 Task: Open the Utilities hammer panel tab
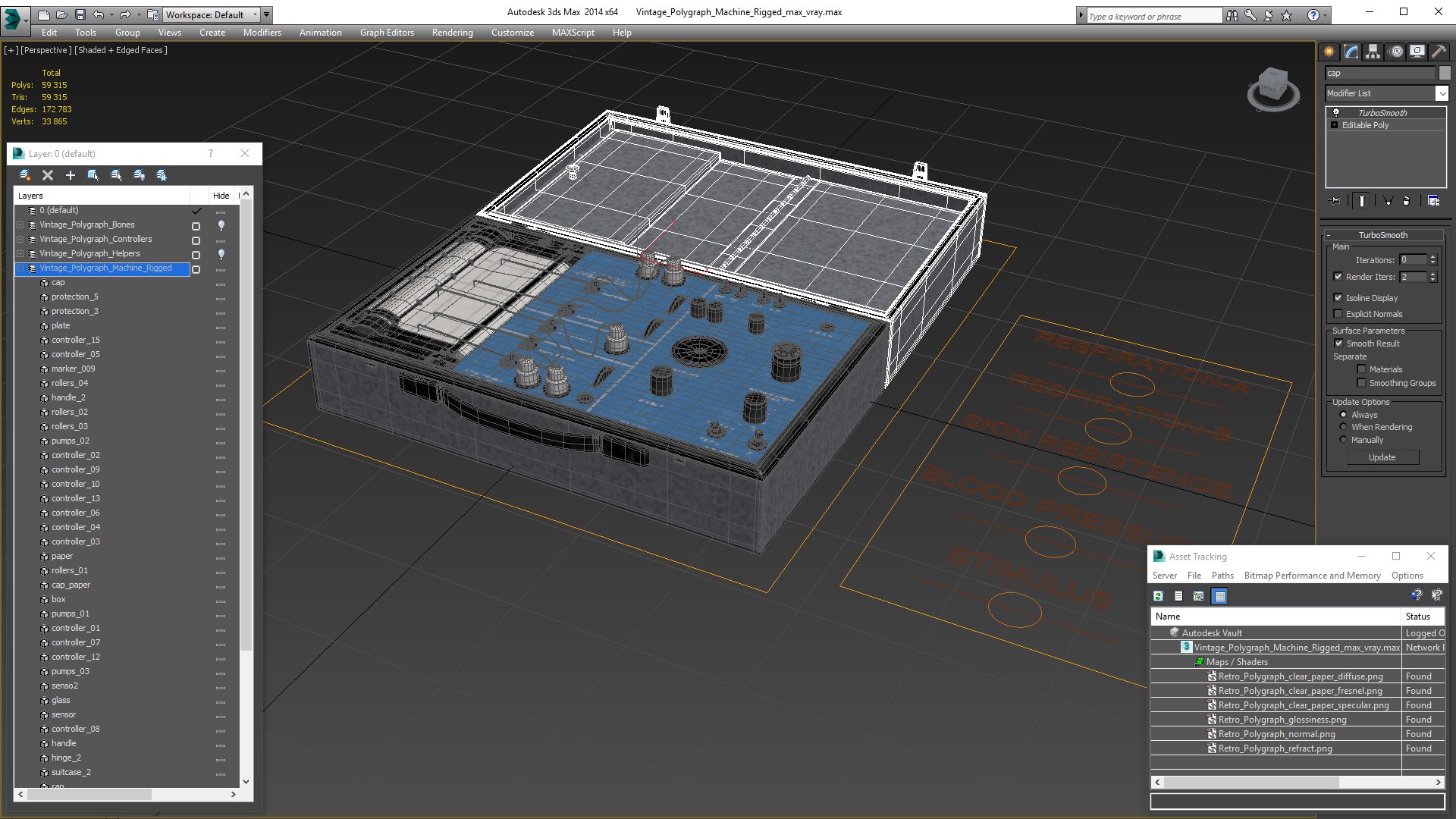[1439, 52]
